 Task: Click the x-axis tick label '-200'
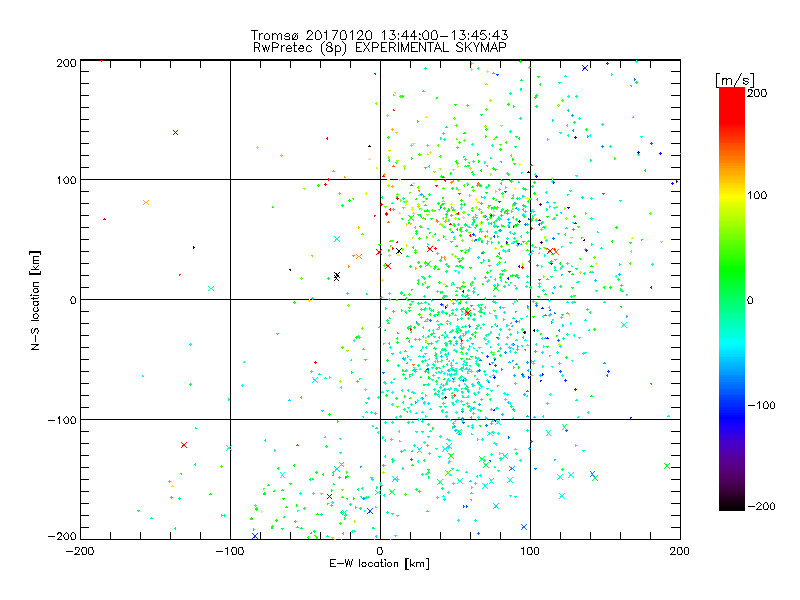tap(80, 551)
